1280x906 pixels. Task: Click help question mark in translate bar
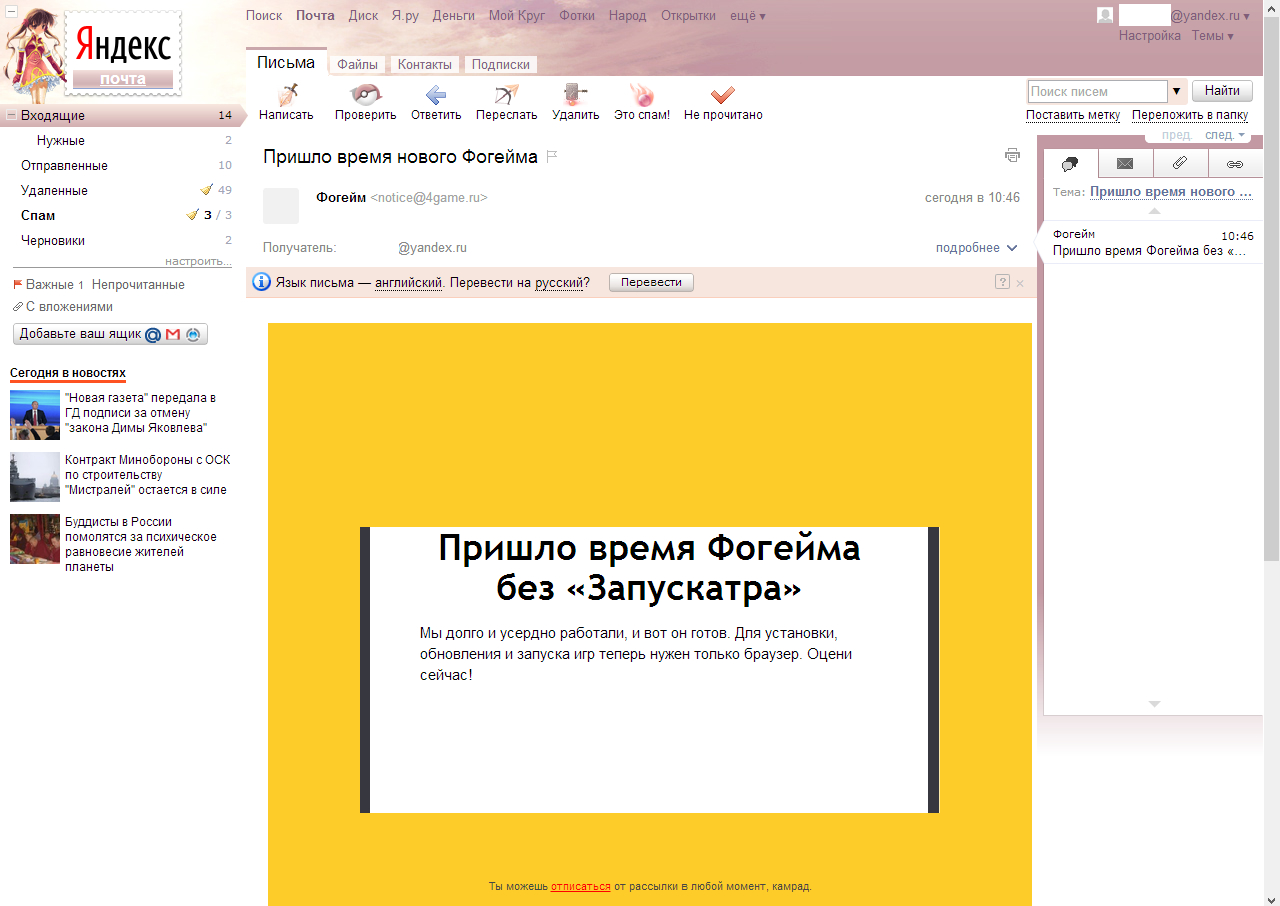(1002, 282)
